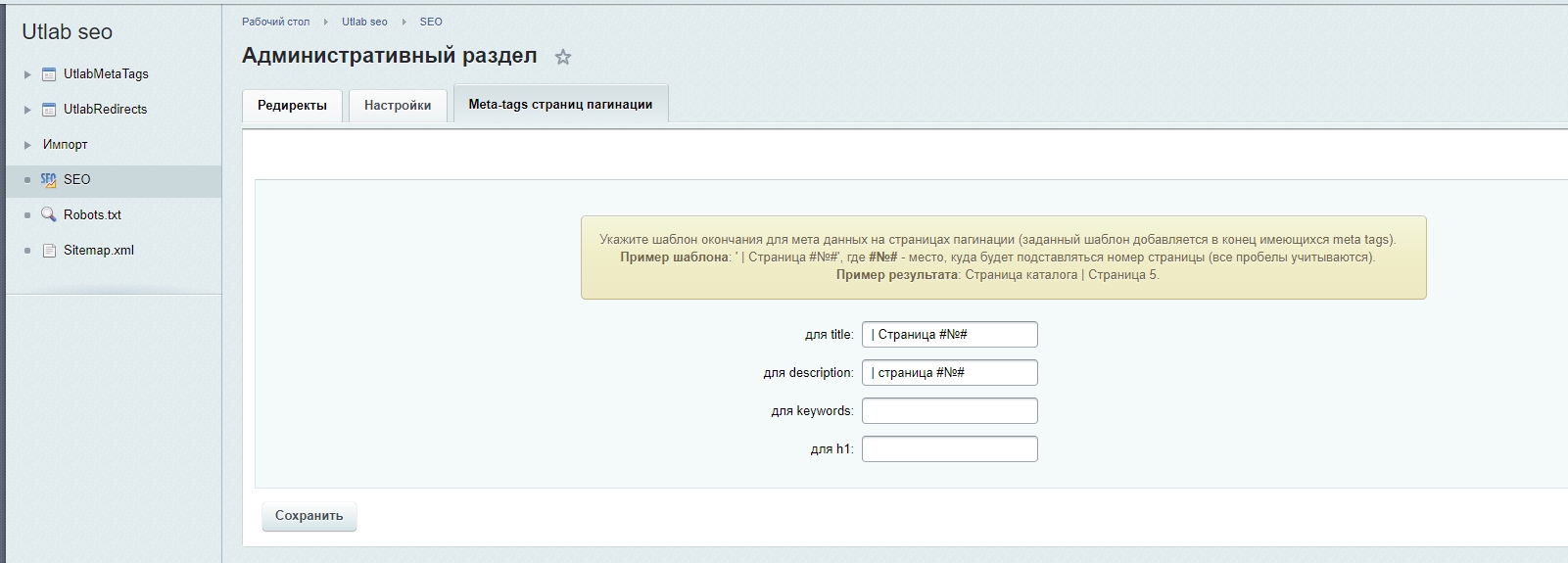1568x563 pixels.
Task: Open Utlab seo breadcrumb link
Action: pyautogui.click(x=364, y=22)
